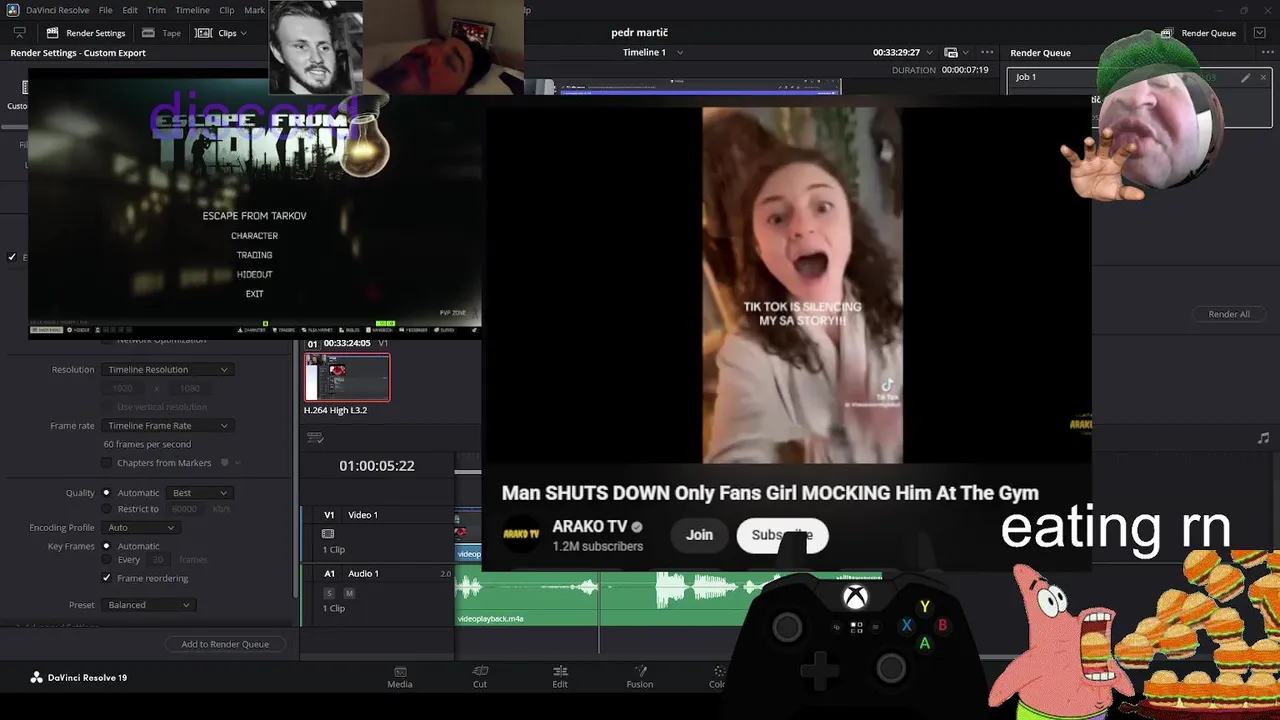Select the Restrict to radio button
1280x720 pixels.
point(106,509)
